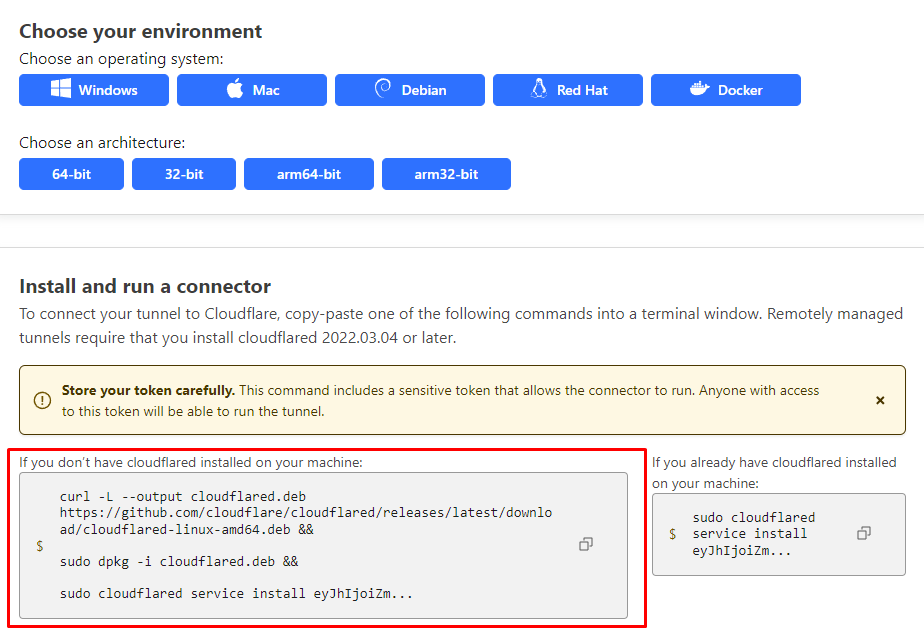Choose the 32-bit architecture
The height and width of the screenshot is (640, 924).
[183, 173]
